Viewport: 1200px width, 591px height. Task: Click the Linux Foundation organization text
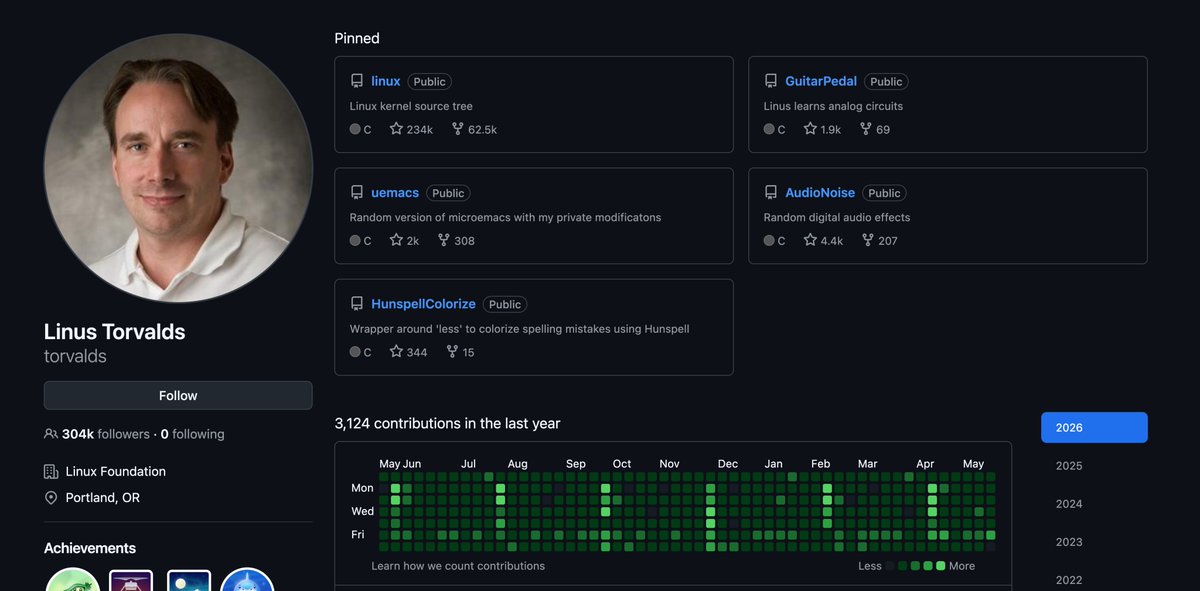(116, 471)
